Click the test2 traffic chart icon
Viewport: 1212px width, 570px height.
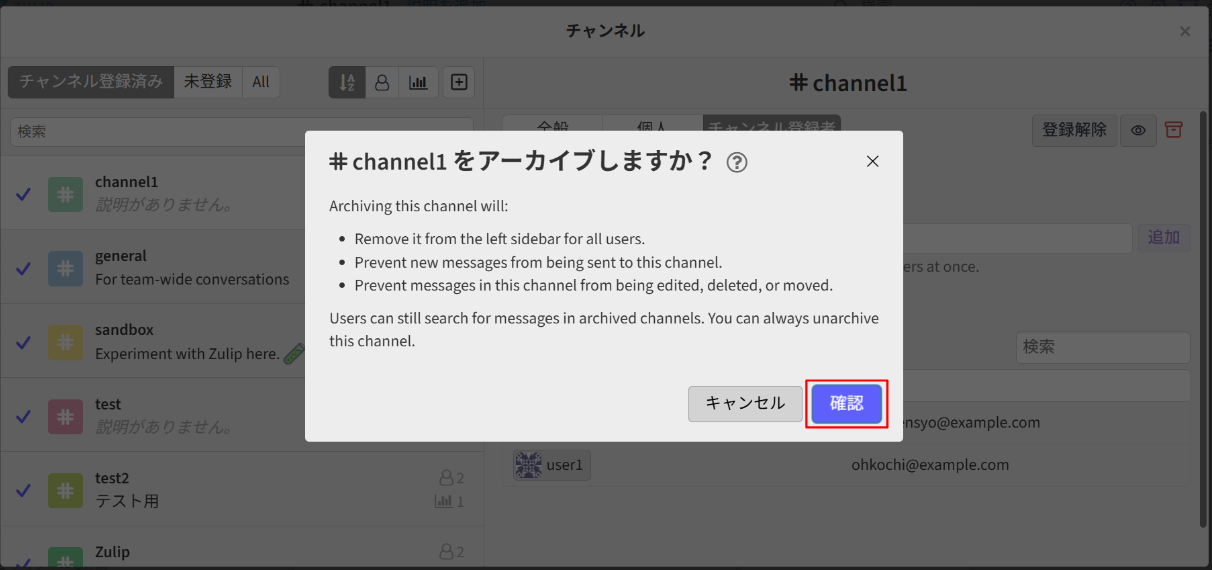(x=444, y=501)
